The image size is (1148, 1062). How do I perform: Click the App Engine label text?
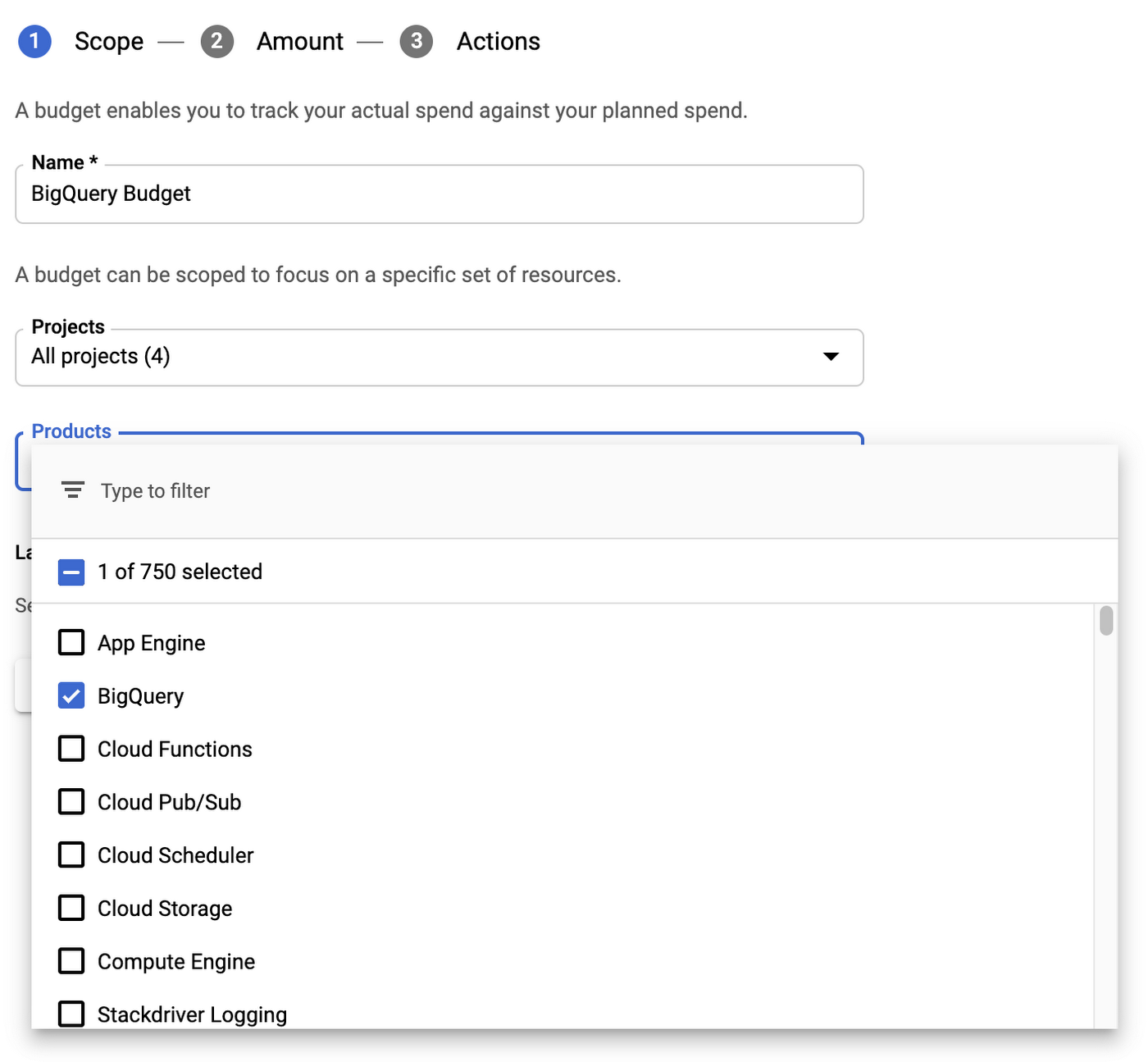[152, 643]
